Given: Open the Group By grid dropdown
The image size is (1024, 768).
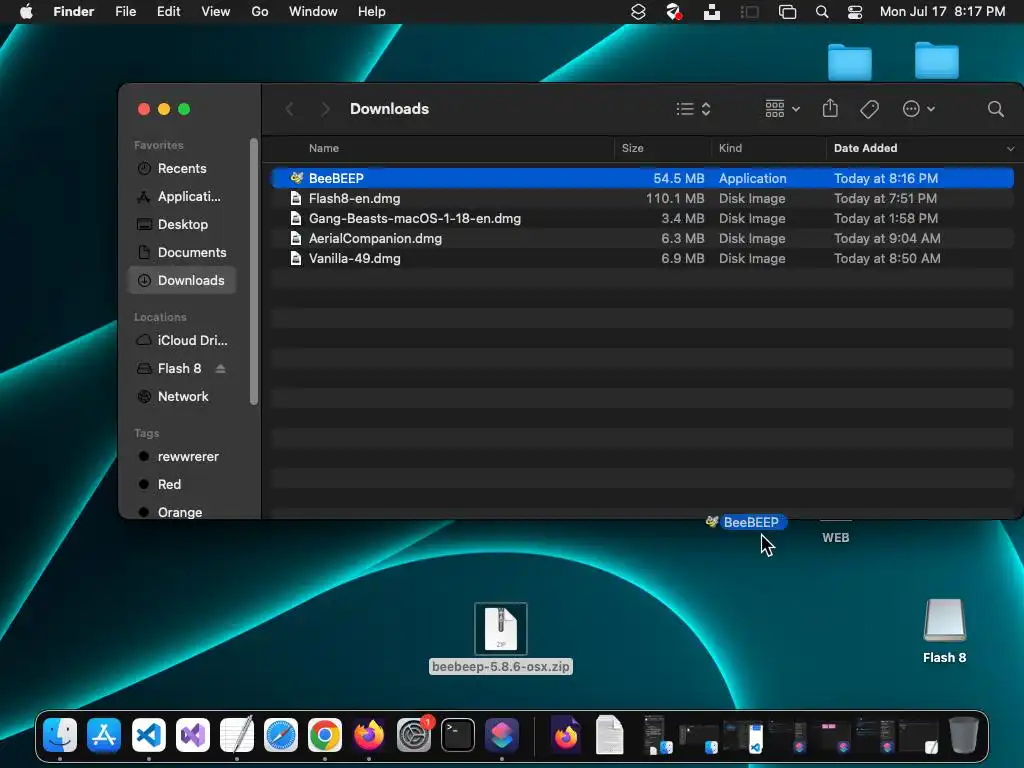Looking at the screenshot, I should pyautogui.click(x=782, y=109).
